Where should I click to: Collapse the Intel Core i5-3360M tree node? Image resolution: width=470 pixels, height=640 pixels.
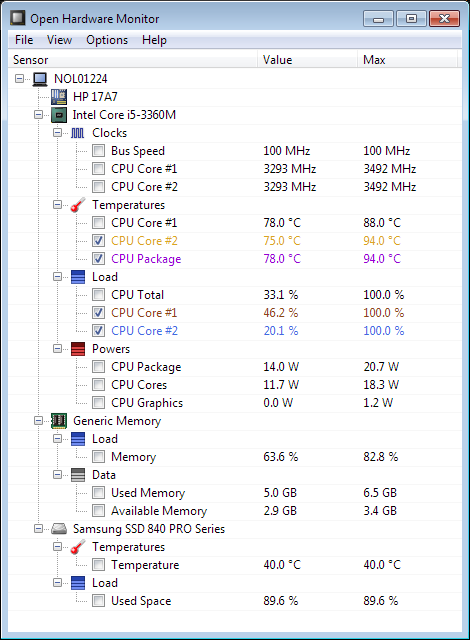pyautogui.click(x=38, y=115)
